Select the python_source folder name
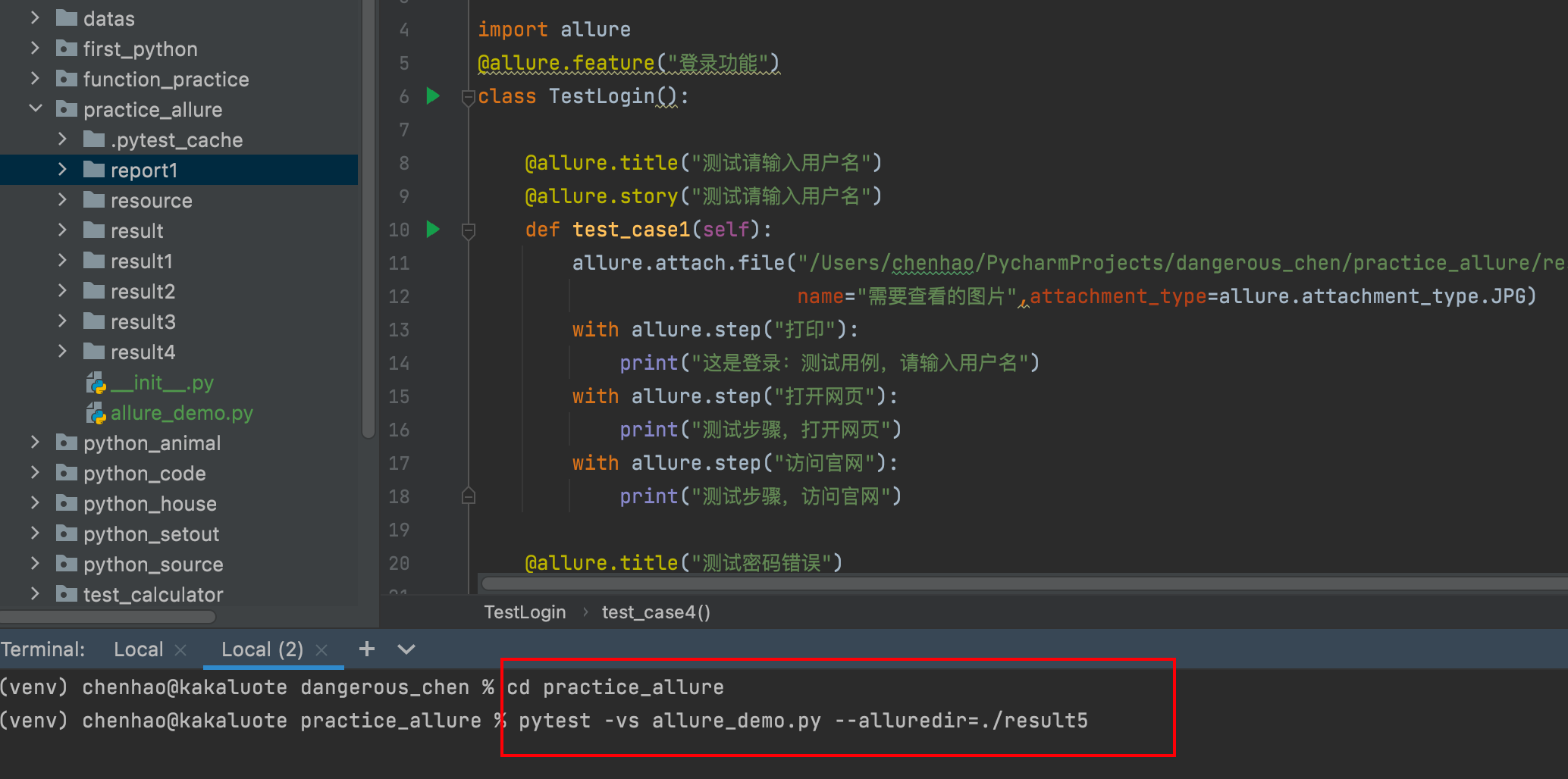The image size is (1568, 779). (153, 565)
